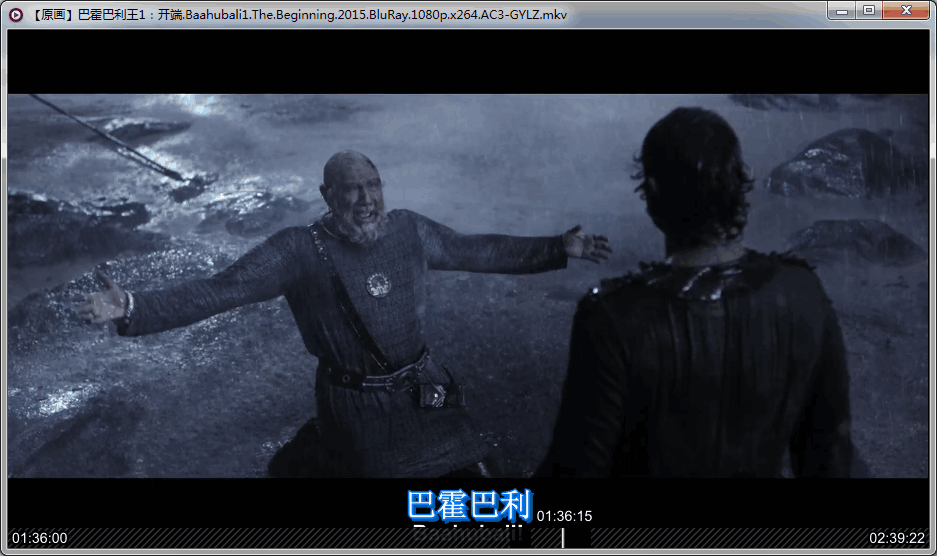Seek within hatched progress bar left portion
This screenshot has height=556, width=937.
250,538
